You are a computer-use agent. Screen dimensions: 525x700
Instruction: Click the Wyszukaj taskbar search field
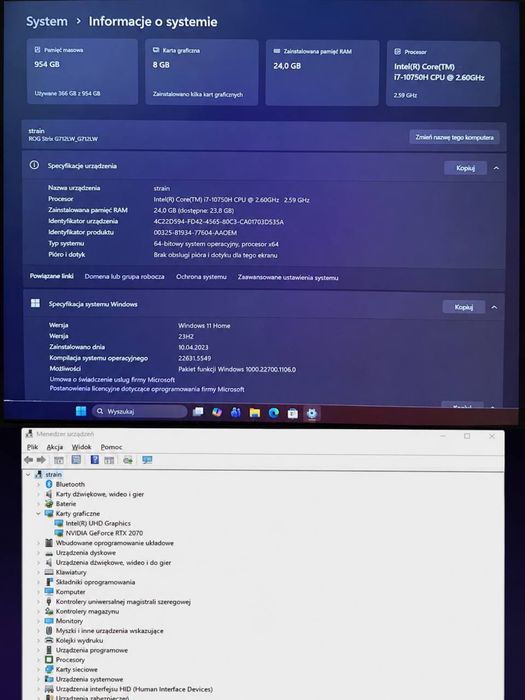139,411
